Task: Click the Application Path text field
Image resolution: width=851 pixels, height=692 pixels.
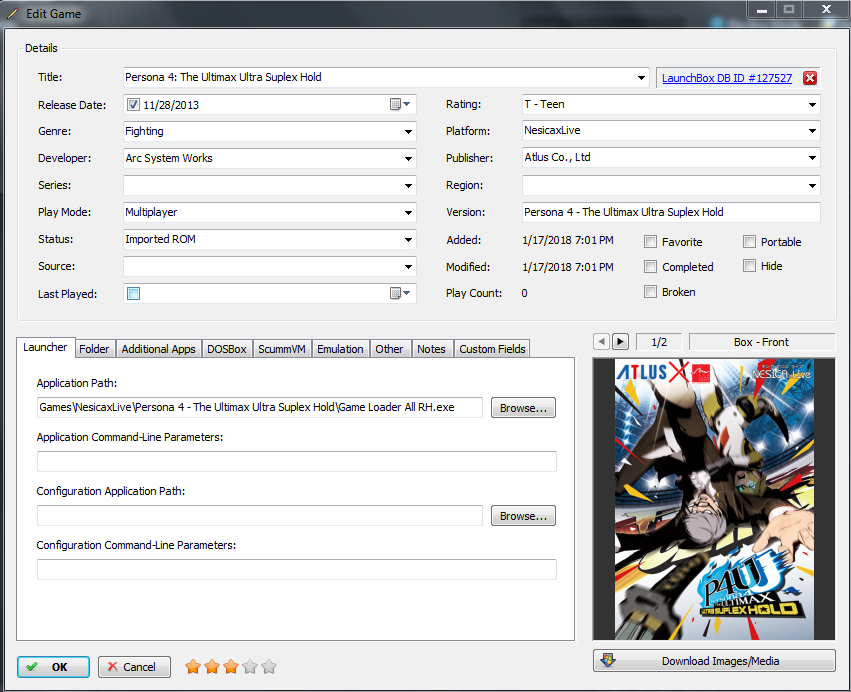Action: coord(259,408)
